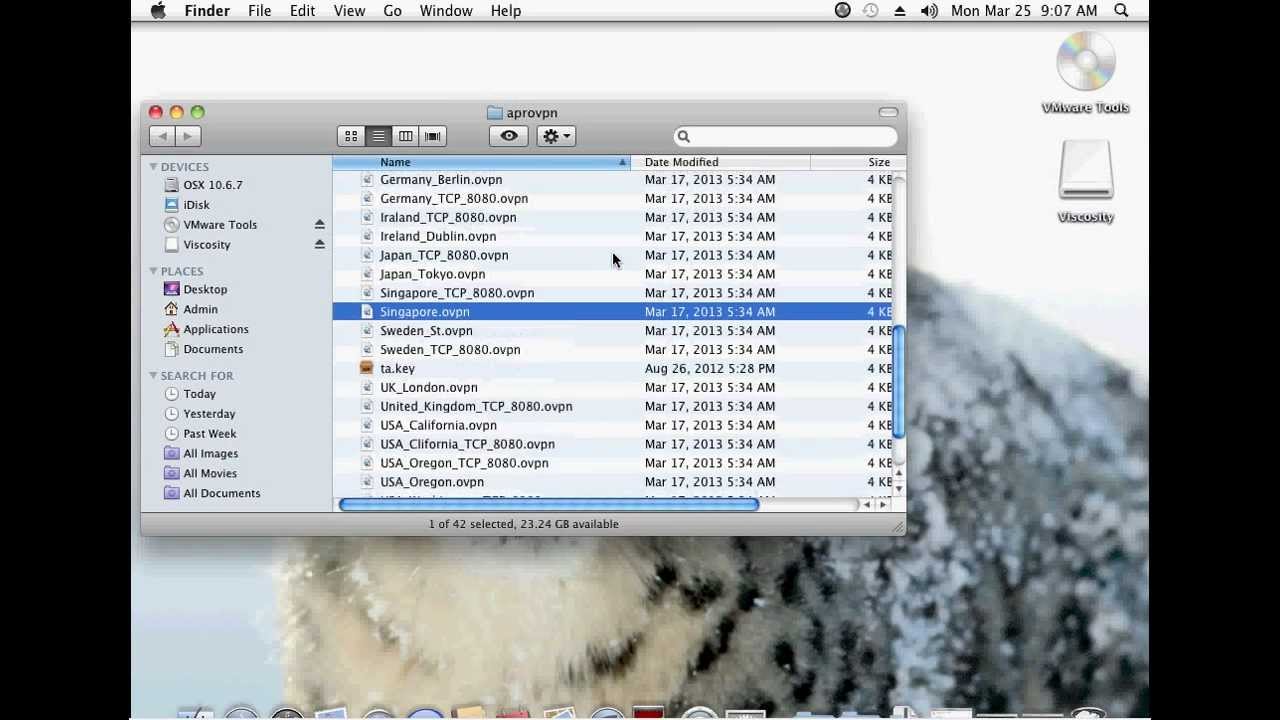The width and height of the screenshot is (1280, 720).
Task: Open the Window menu
Action: (446, 11)
